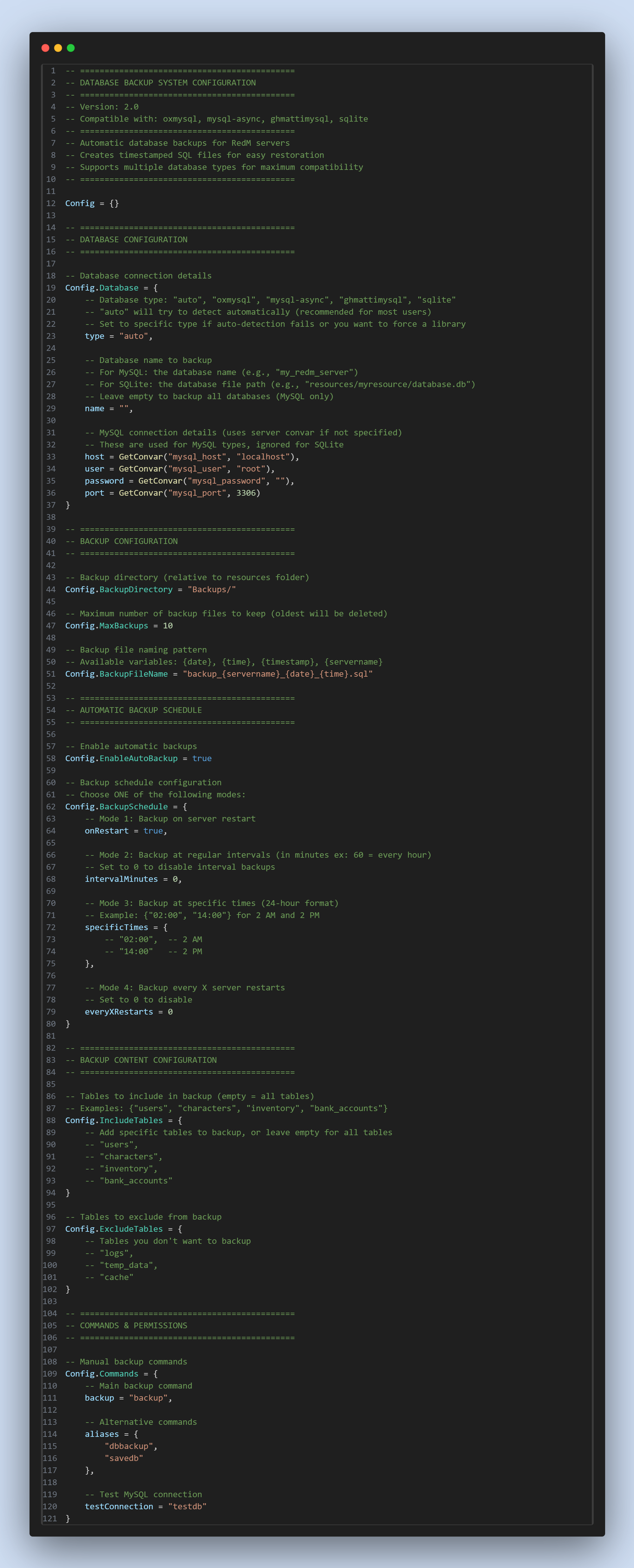The image size is (634, 1568).
Task: Click 'Config.EnableAutoBackup' identifier
Action: [x=121, y=758]
